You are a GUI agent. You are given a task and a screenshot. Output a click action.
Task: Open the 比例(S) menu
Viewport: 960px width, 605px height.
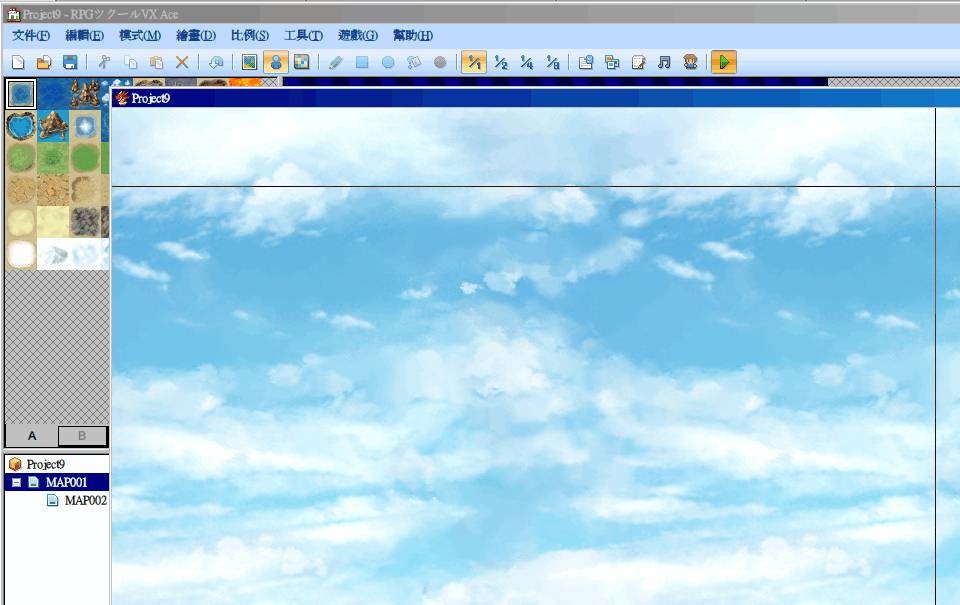250,36
